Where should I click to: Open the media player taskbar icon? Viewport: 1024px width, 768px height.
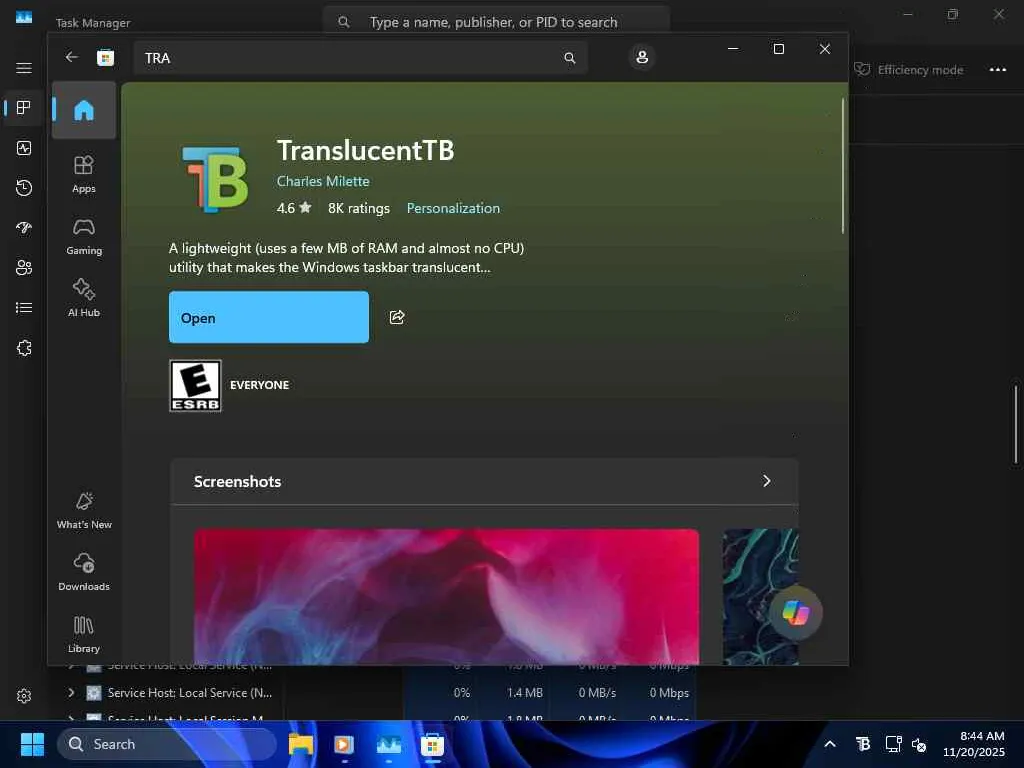(344, 744)
